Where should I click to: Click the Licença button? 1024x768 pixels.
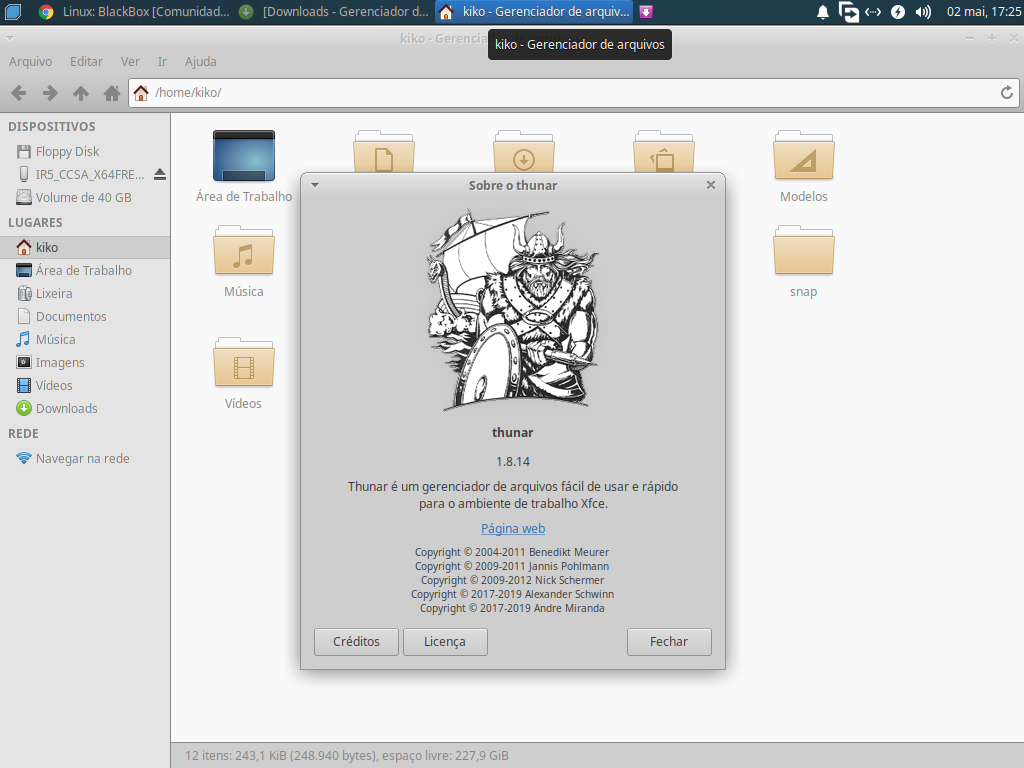click(445, 642)
